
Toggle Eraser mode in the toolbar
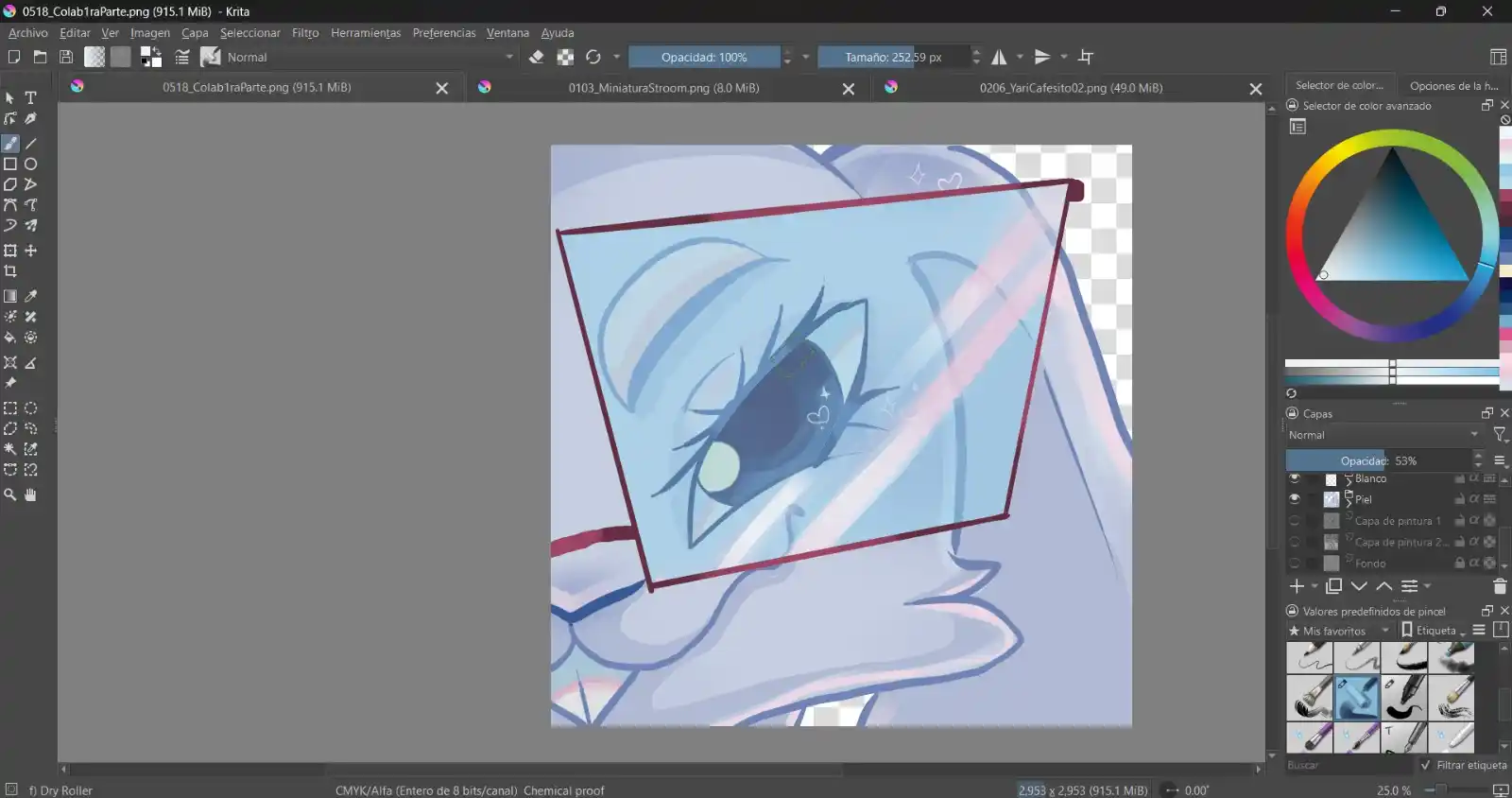pos(537,57)
